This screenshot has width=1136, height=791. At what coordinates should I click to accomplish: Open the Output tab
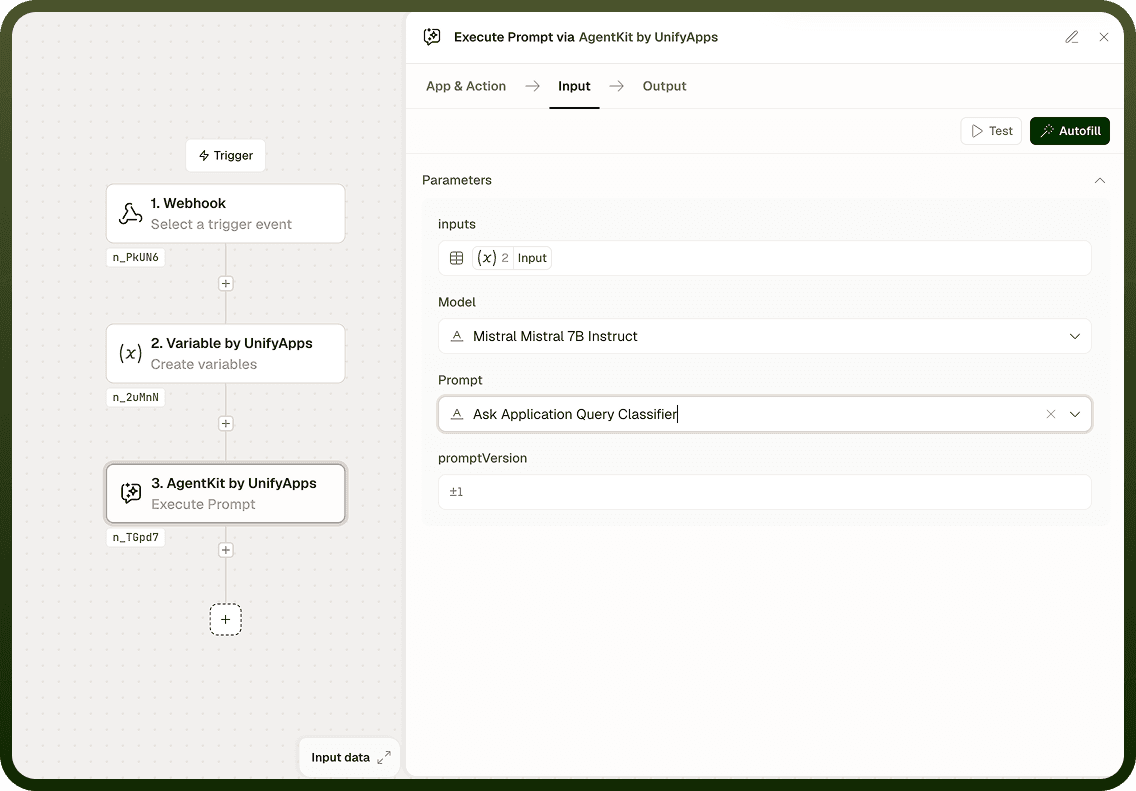click(x=664, y=86)
